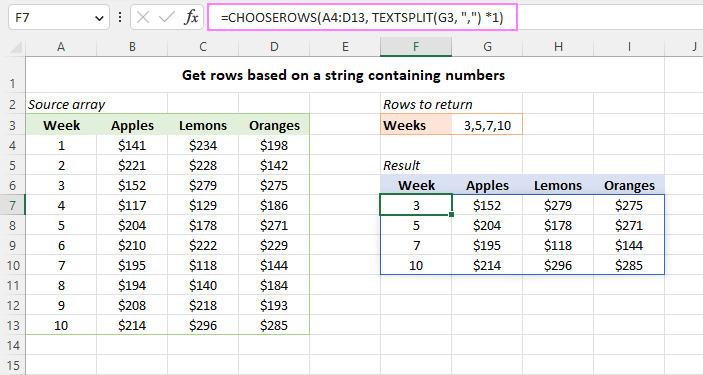The image size is (703, 375).
Task: Click result cell $118 in row 9
Action: point(558,245)
